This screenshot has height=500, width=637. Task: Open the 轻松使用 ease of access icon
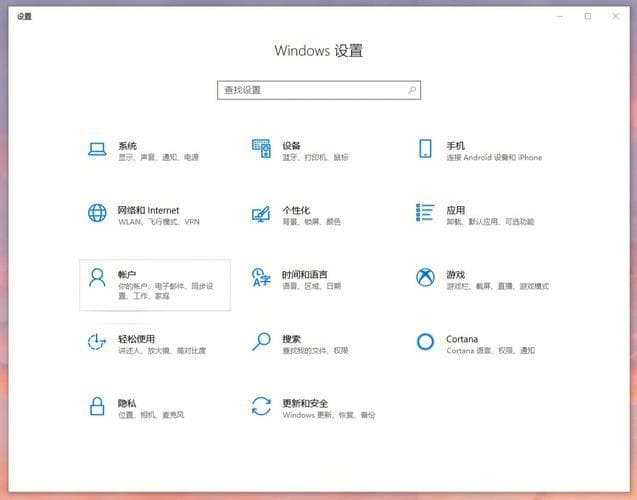pyautogui.click(x=97, y=342)
